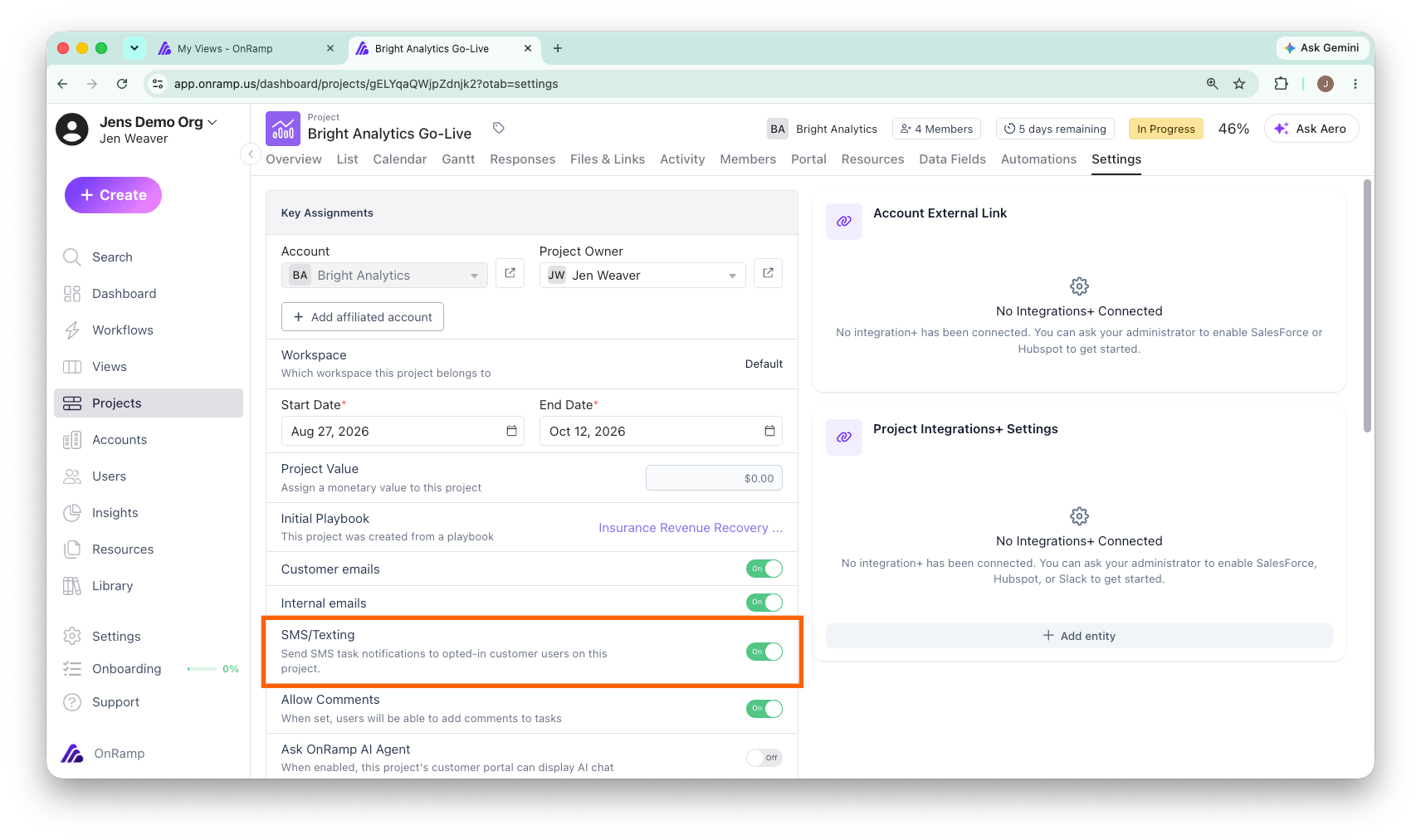Open the Accounts building icon
Screen dimensions: 1421x840
(72, 440)
